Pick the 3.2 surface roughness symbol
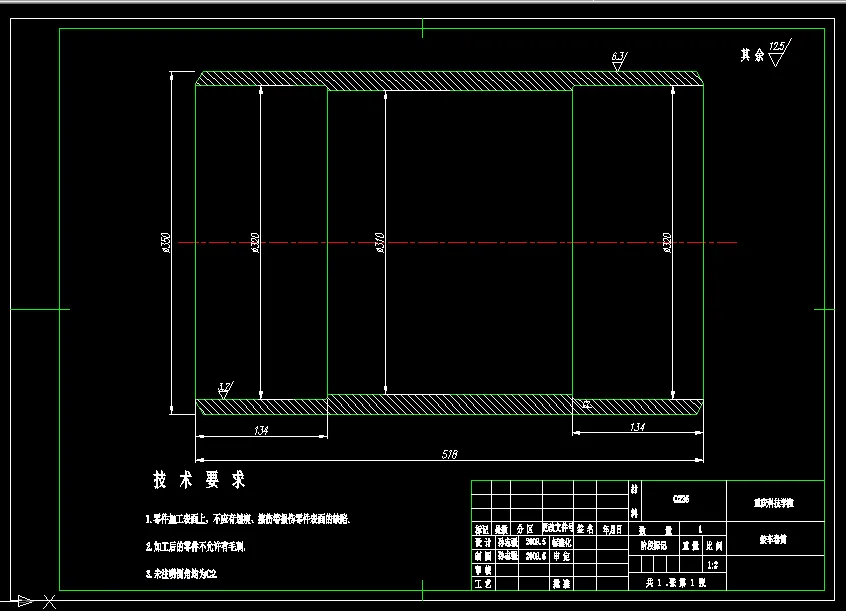Viewport: 846px width, 611px height. pos(225,390)
